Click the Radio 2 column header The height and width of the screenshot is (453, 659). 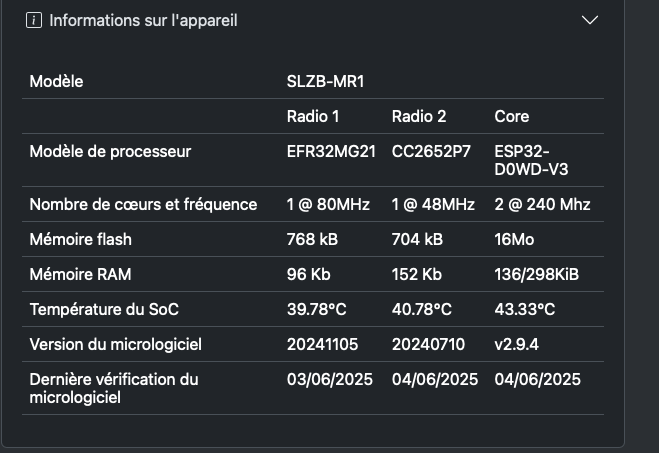pyautogui.click(x=419, y=116)
